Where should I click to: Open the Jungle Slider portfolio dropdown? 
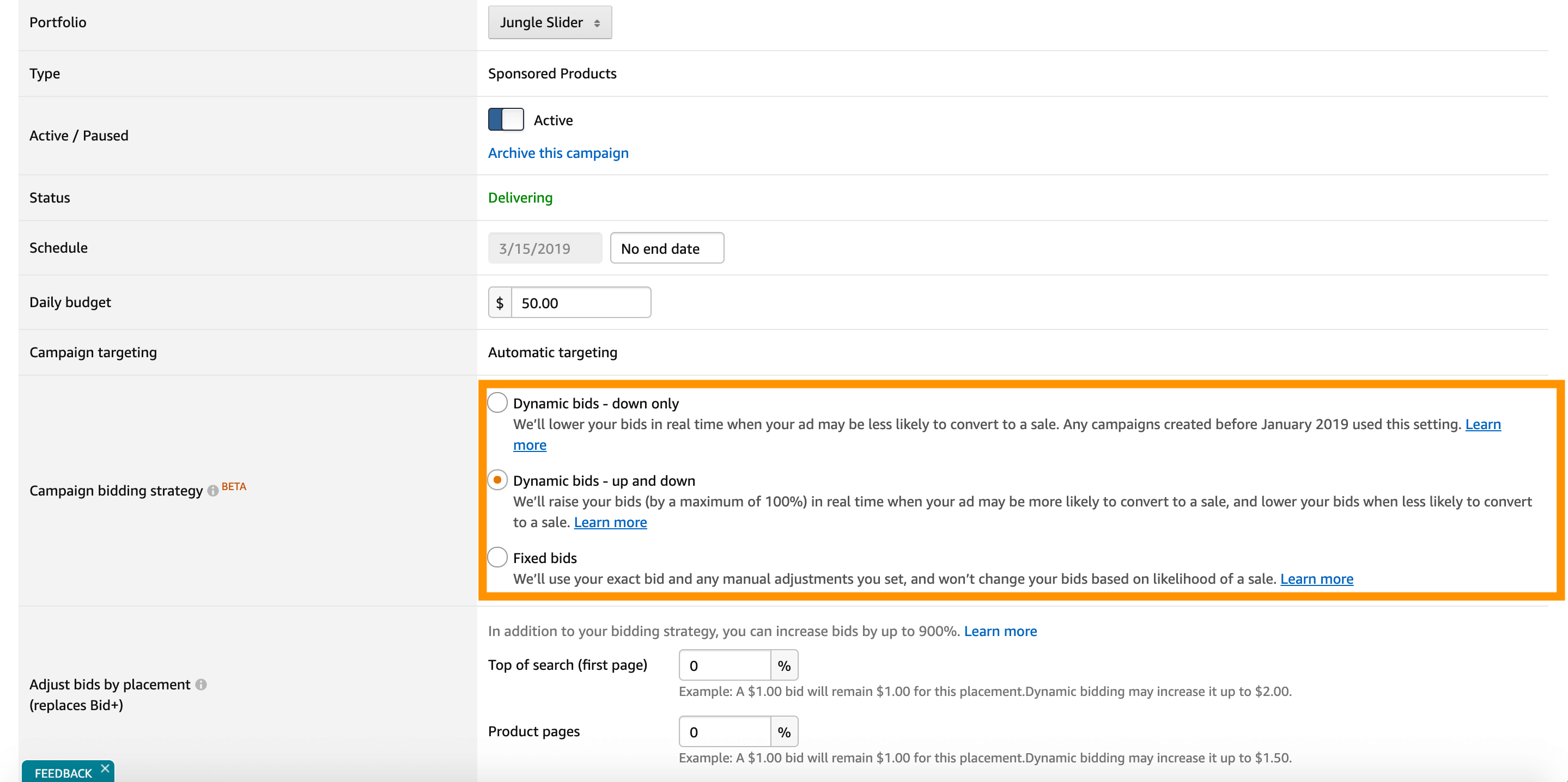[x=549, y=22]
